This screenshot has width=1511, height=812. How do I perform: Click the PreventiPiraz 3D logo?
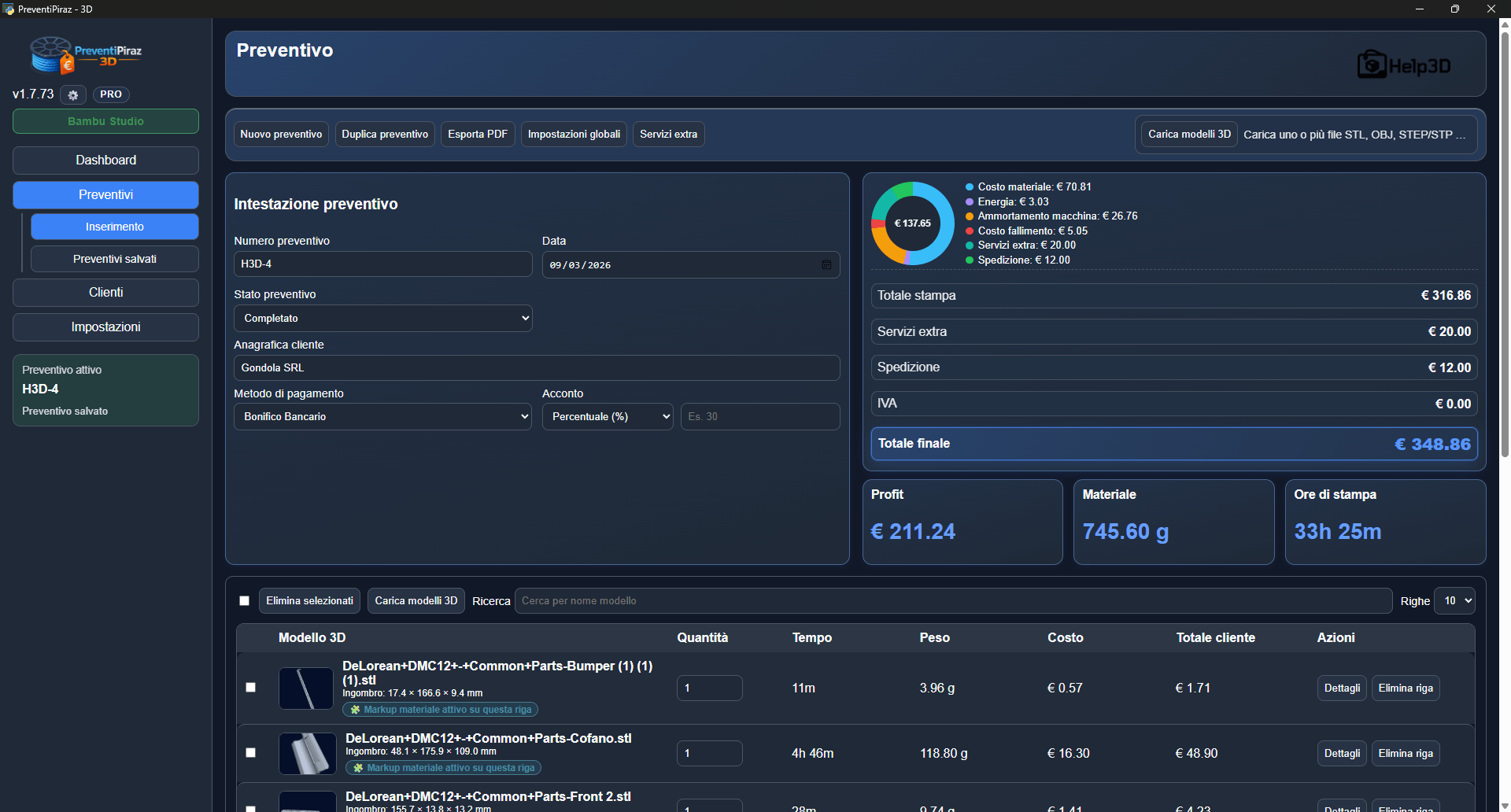click(86, 55)
